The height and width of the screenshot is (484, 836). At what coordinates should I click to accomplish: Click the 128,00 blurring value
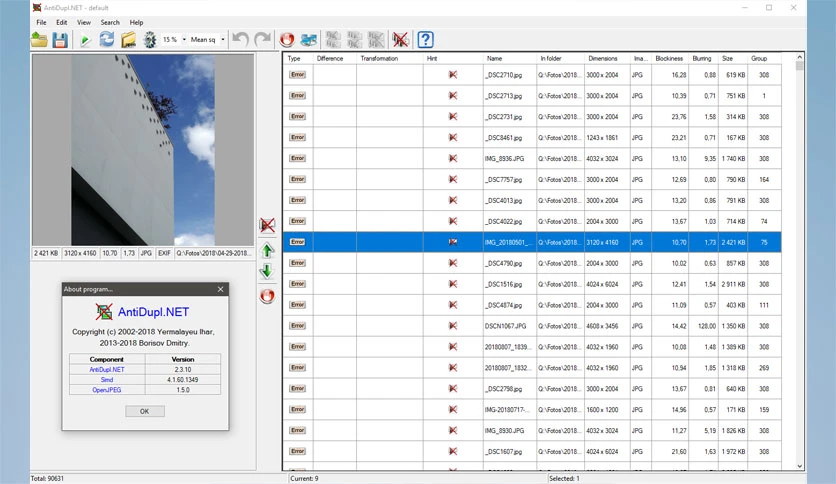coord(707,326)
